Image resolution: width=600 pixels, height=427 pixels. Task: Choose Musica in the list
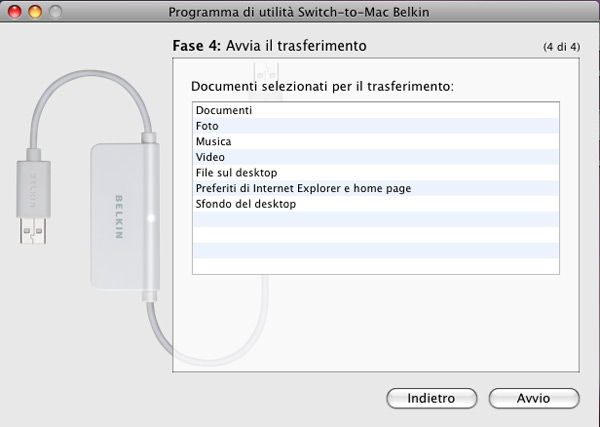pyautogui.click(x=214, y=142)
